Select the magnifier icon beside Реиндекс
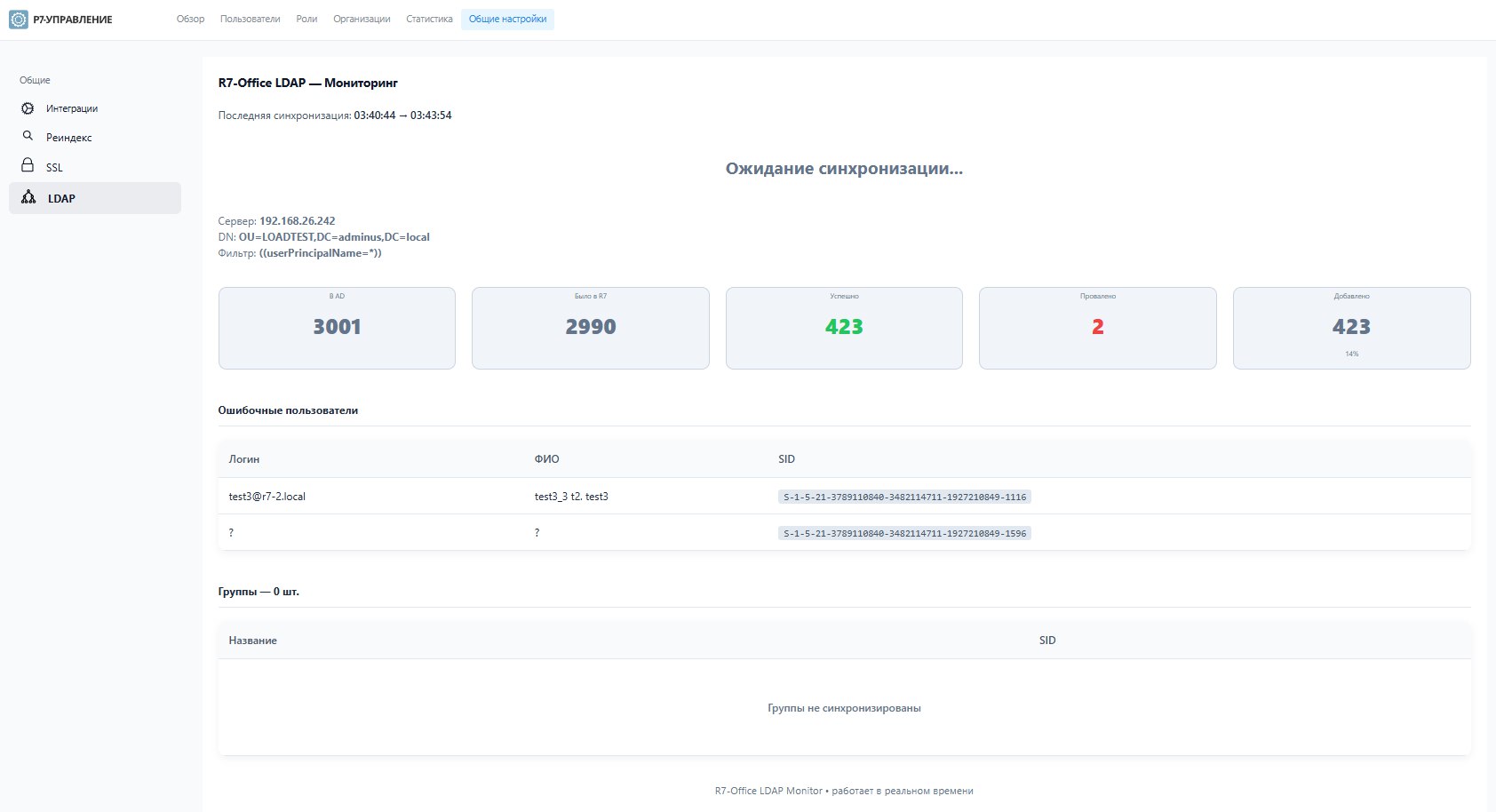 pyautogui.click(x=28, y=137)
